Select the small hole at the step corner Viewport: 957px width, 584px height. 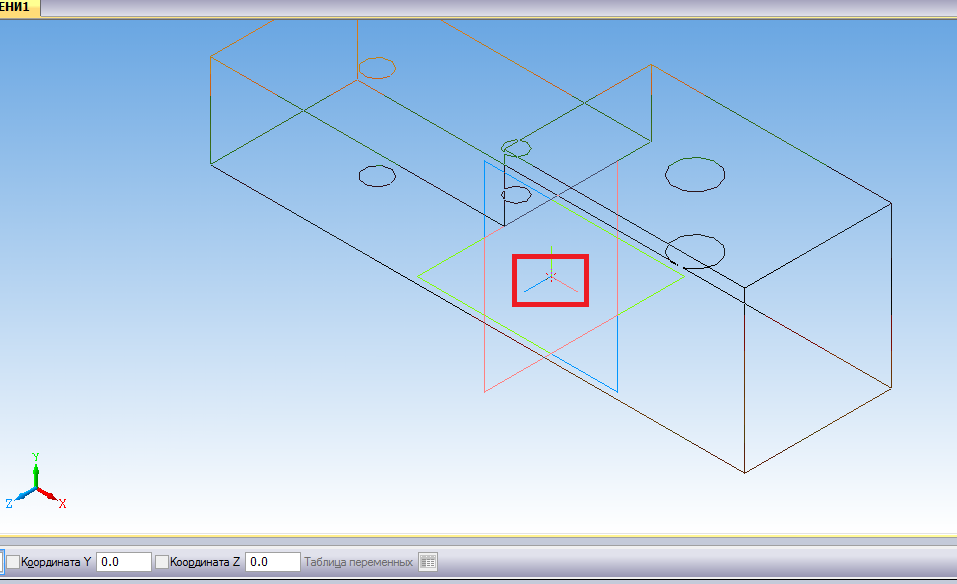pos(516,148)
